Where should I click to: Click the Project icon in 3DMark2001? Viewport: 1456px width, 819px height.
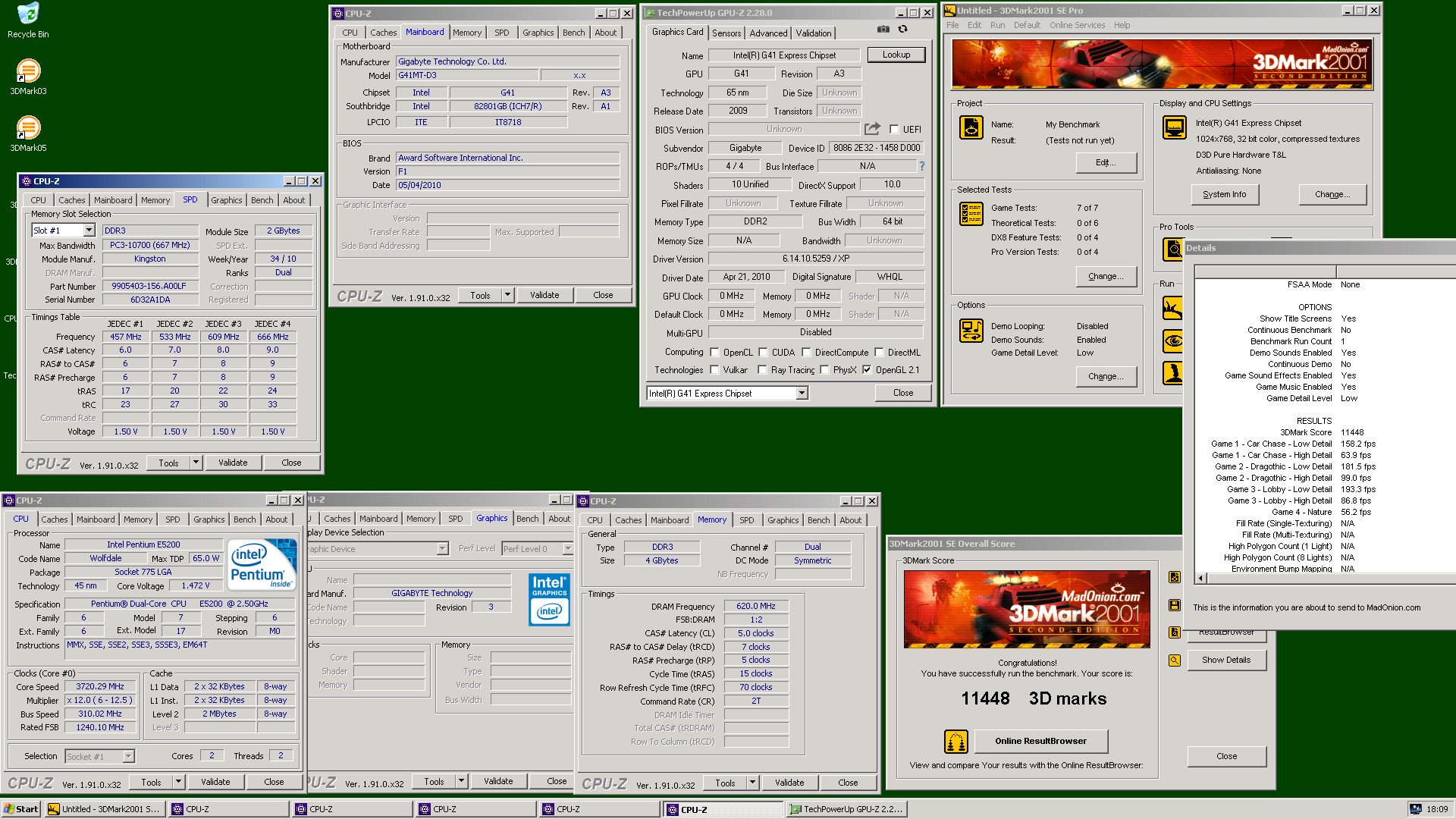coord(971,127)
